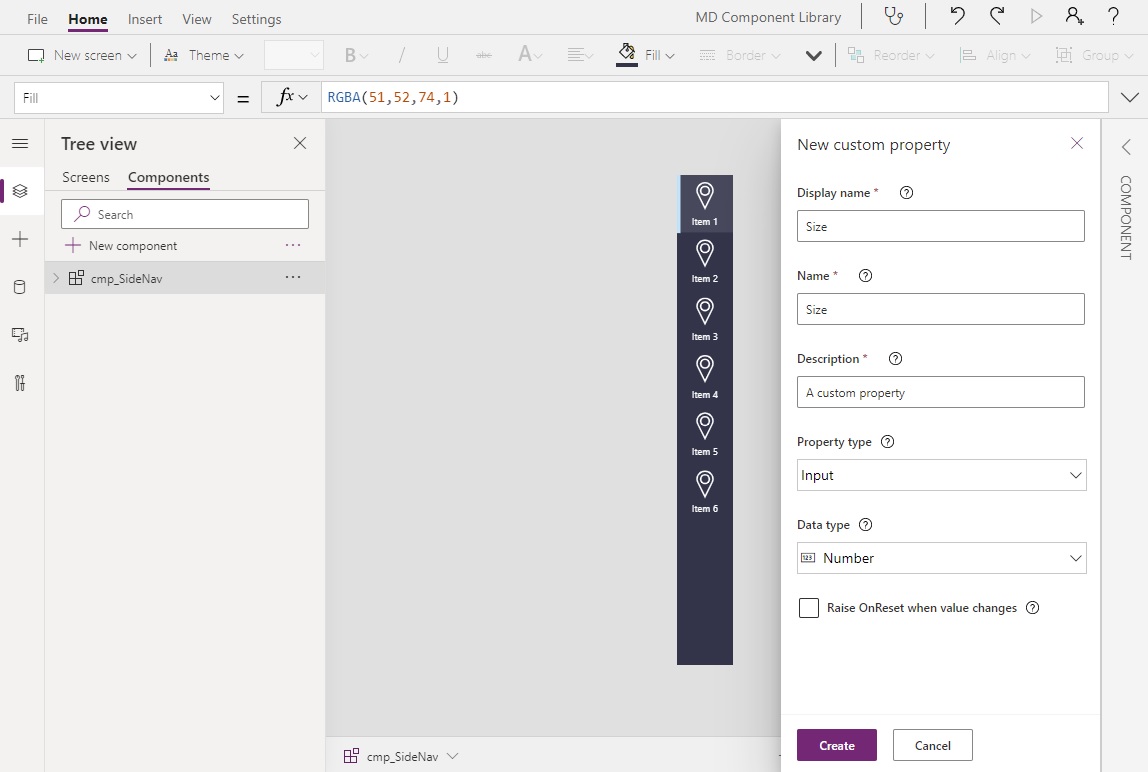1148x772 pixels.
Task: Open the Theme color picker
Action: click(204, 55)
